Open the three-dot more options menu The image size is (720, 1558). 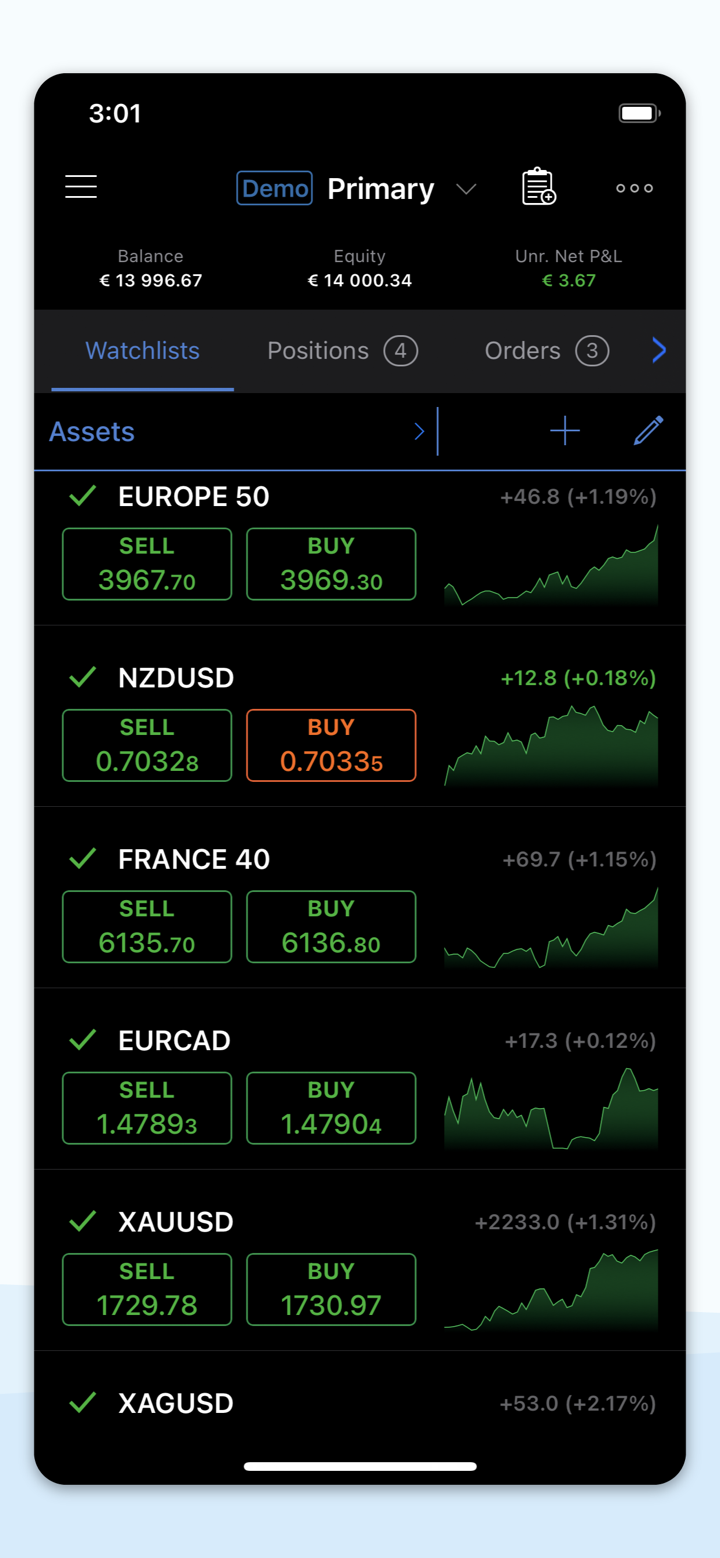(x=634, y=188)
